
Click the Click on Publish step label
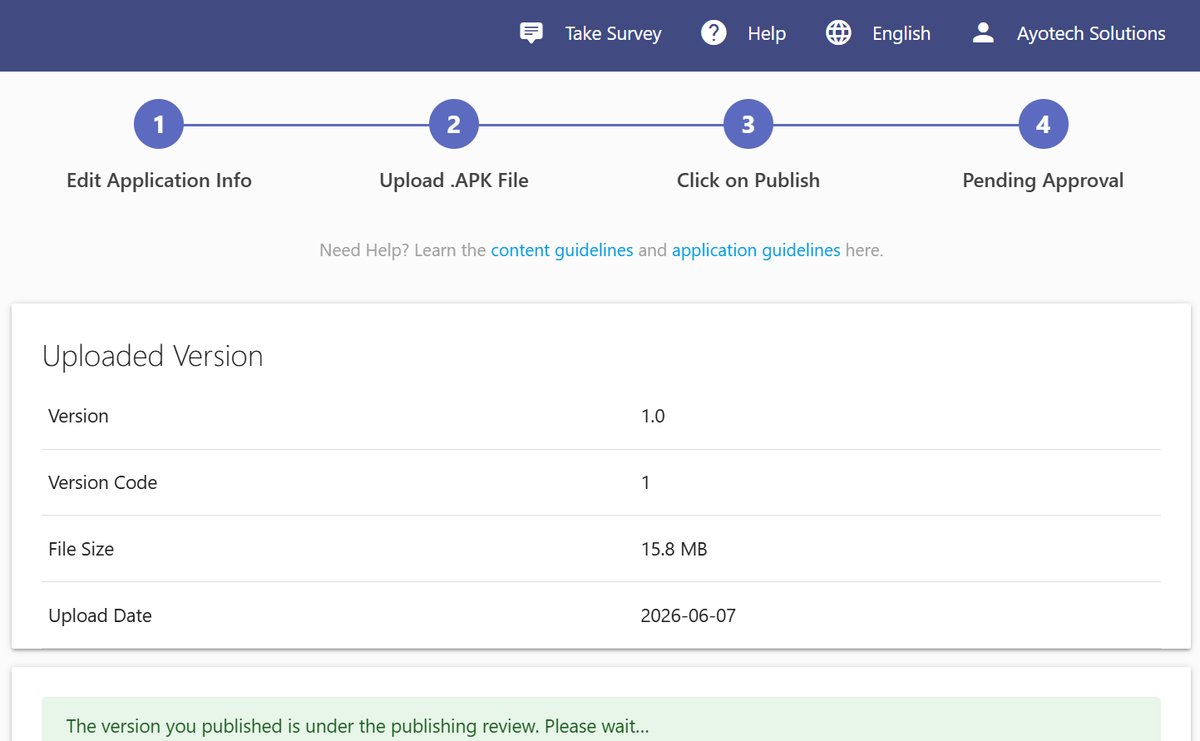(x=748, y=180)
